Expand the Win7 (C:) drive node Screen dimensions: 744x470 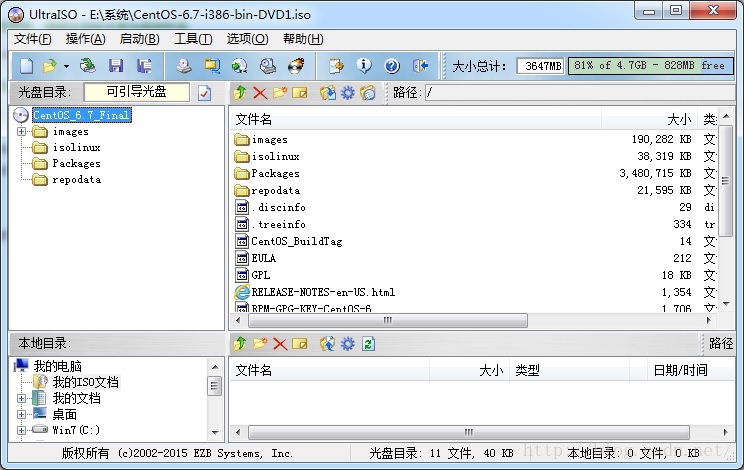(21, 430)
